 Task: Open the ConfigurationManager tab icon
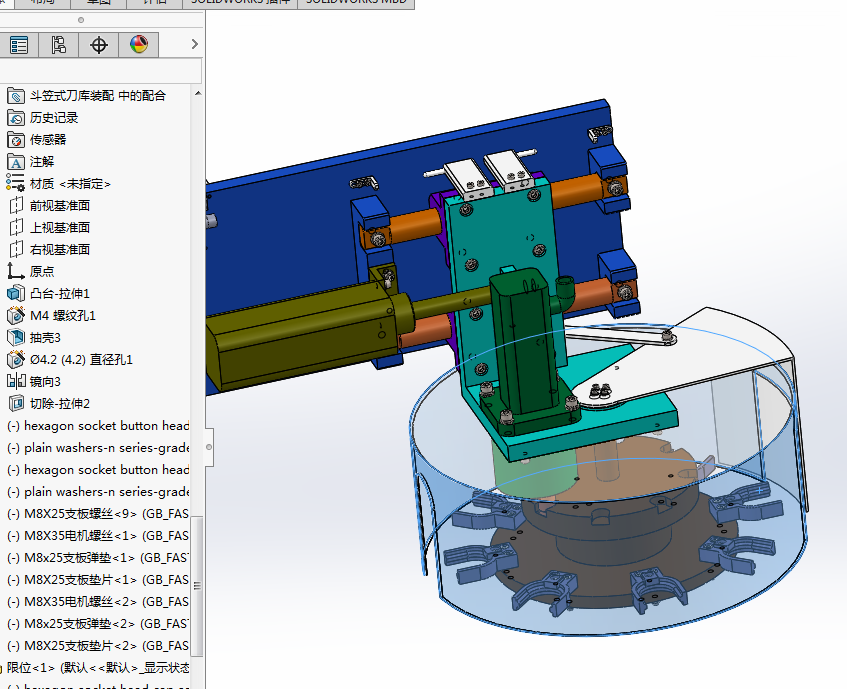(x=59, y=44)
